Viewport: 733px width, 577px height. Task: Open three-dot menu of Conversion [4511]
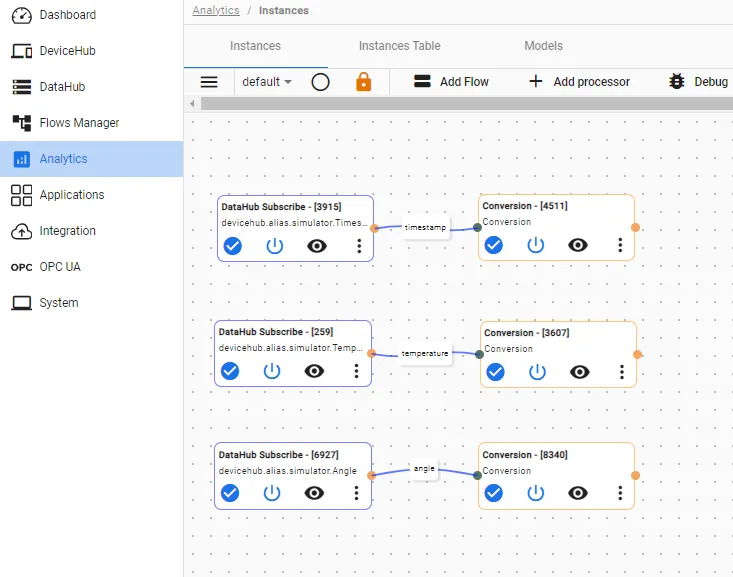pyautogui.click(x=620, y=245)
